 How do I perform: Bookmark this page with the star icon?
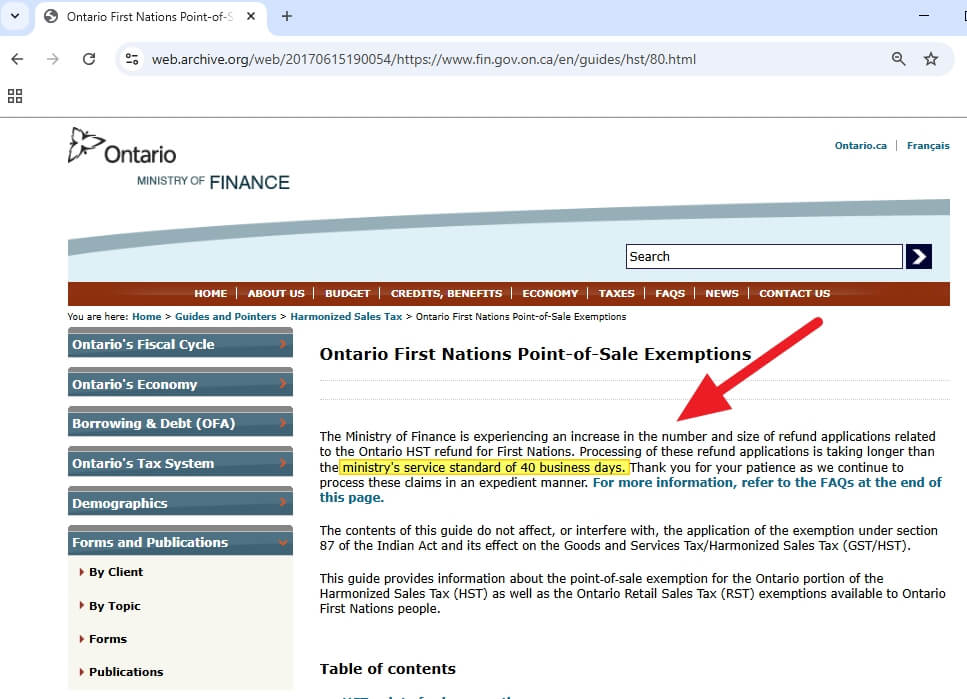point(931,59)
